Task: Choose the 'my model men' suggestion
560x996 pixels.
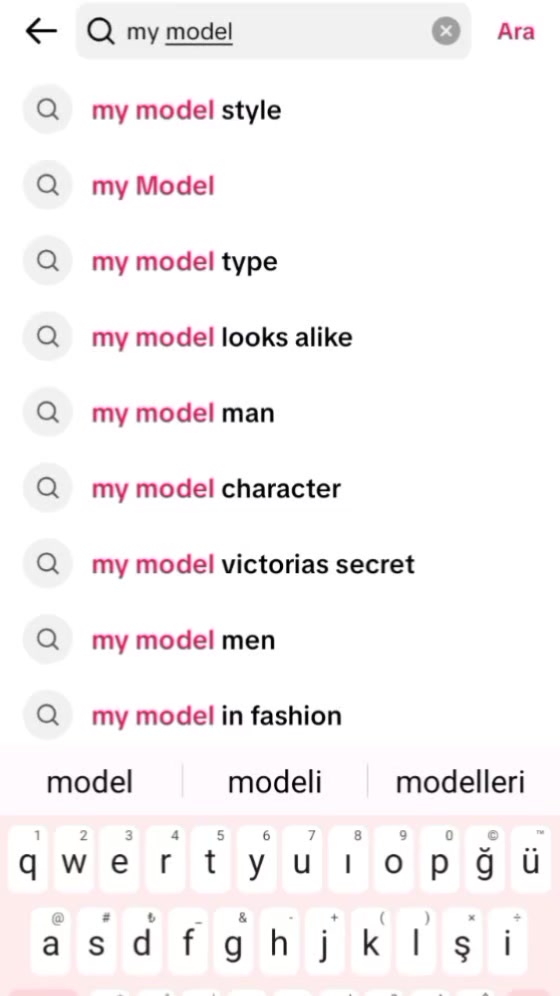Action: (x=280, y=639)
